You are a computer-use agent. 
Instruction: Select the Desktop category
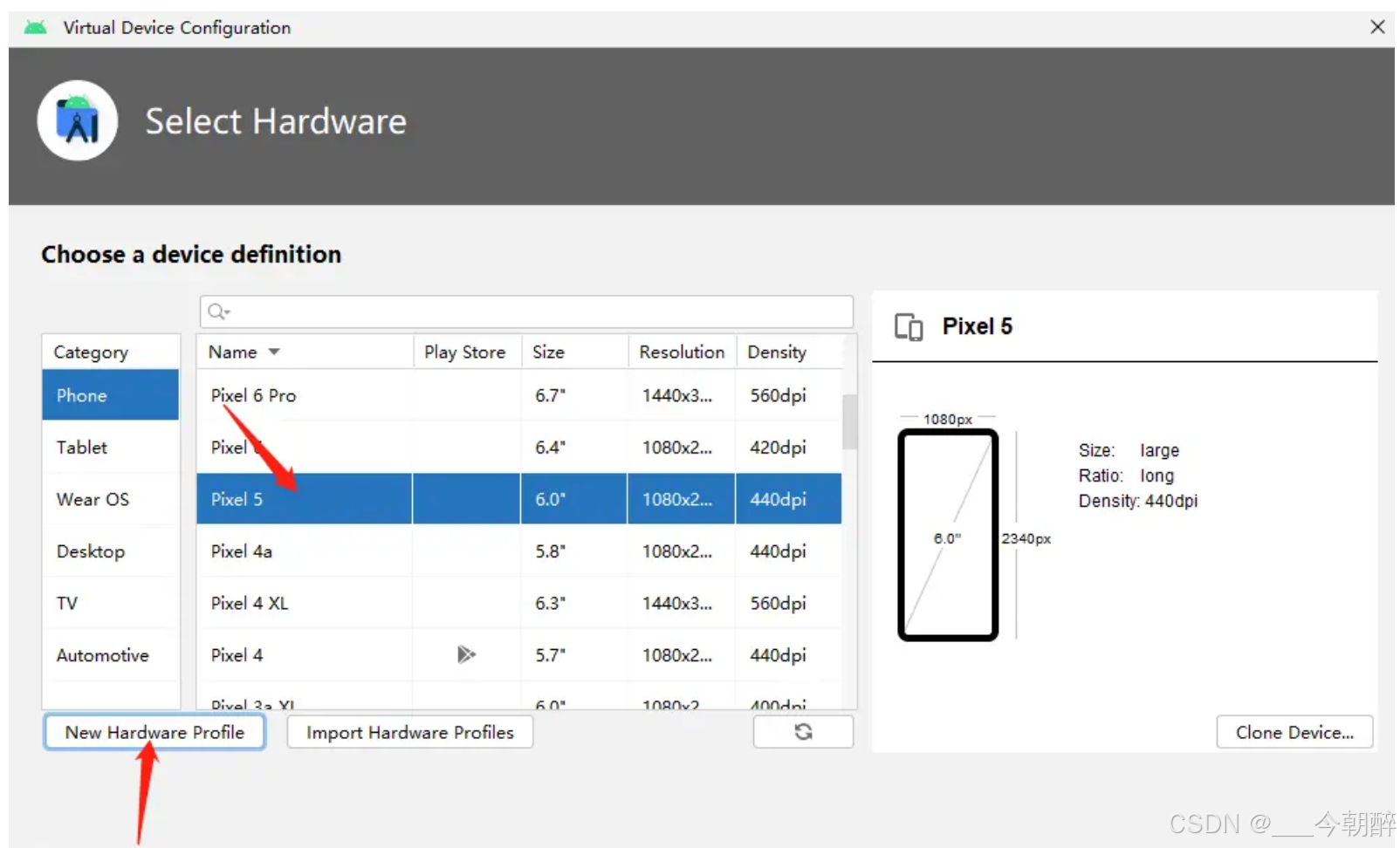pos(111,551)
